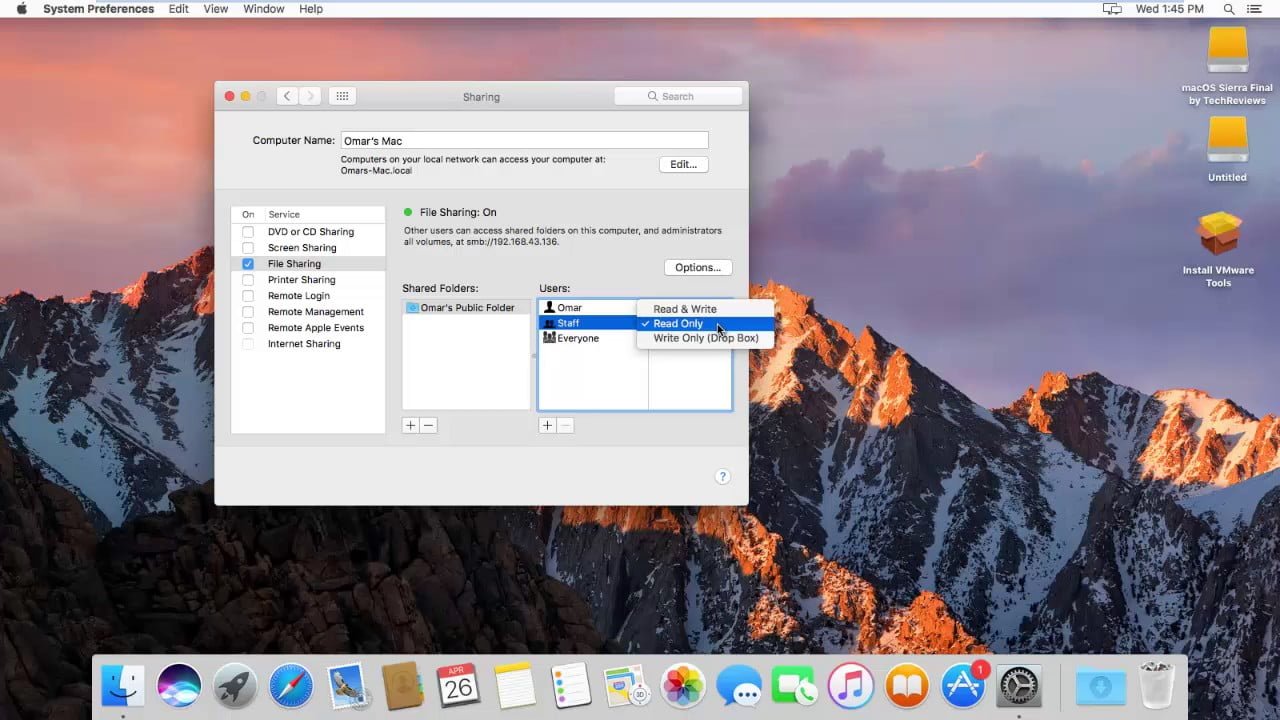Open System Preferences menu

[x=98, y=9]
